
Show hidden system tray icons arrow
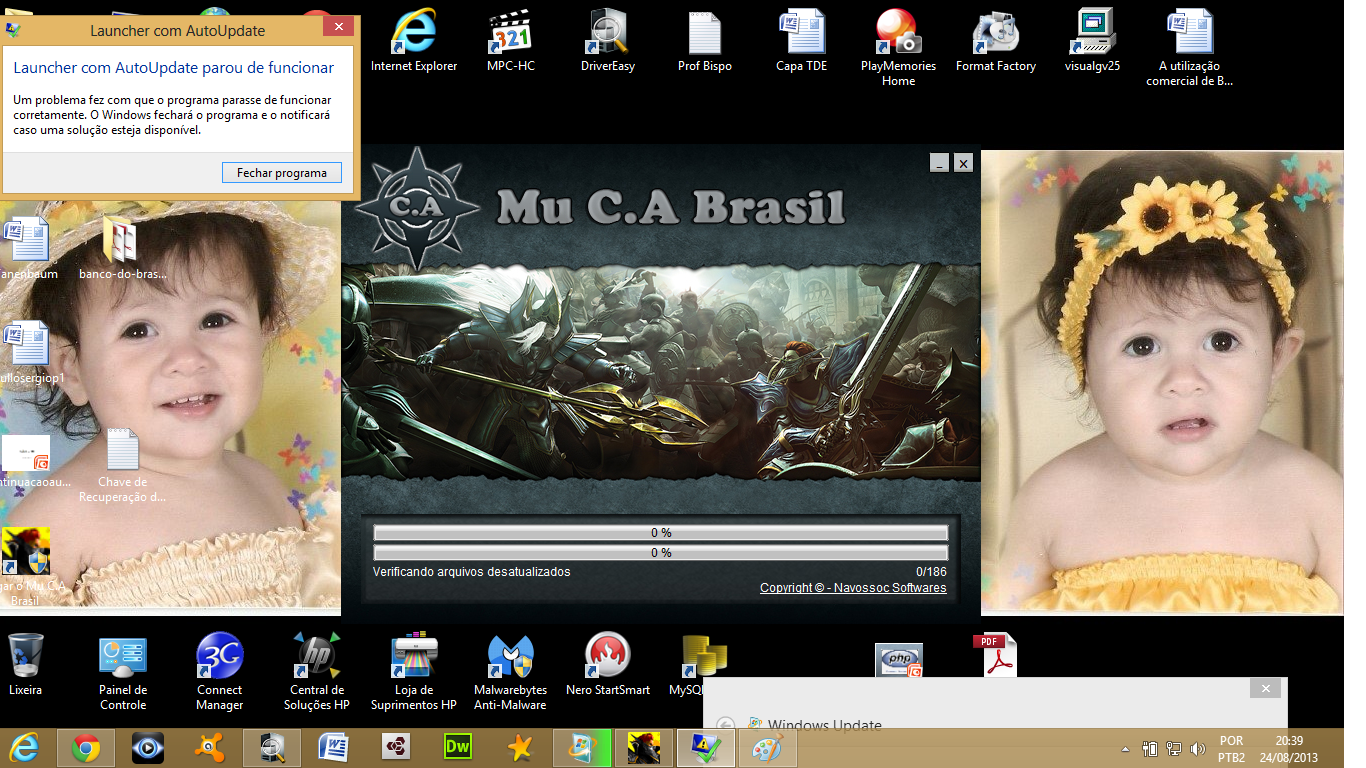[1125, 748]
